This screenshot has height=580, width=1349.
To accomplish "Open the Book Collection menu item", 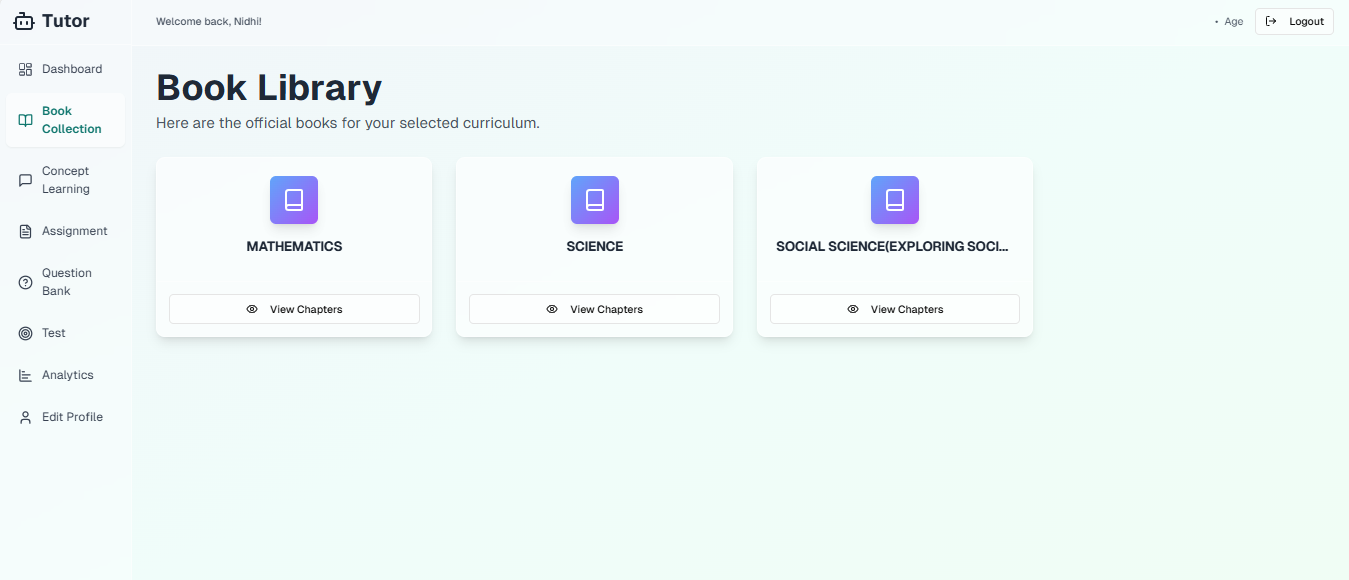I will (x=71, y=120).
